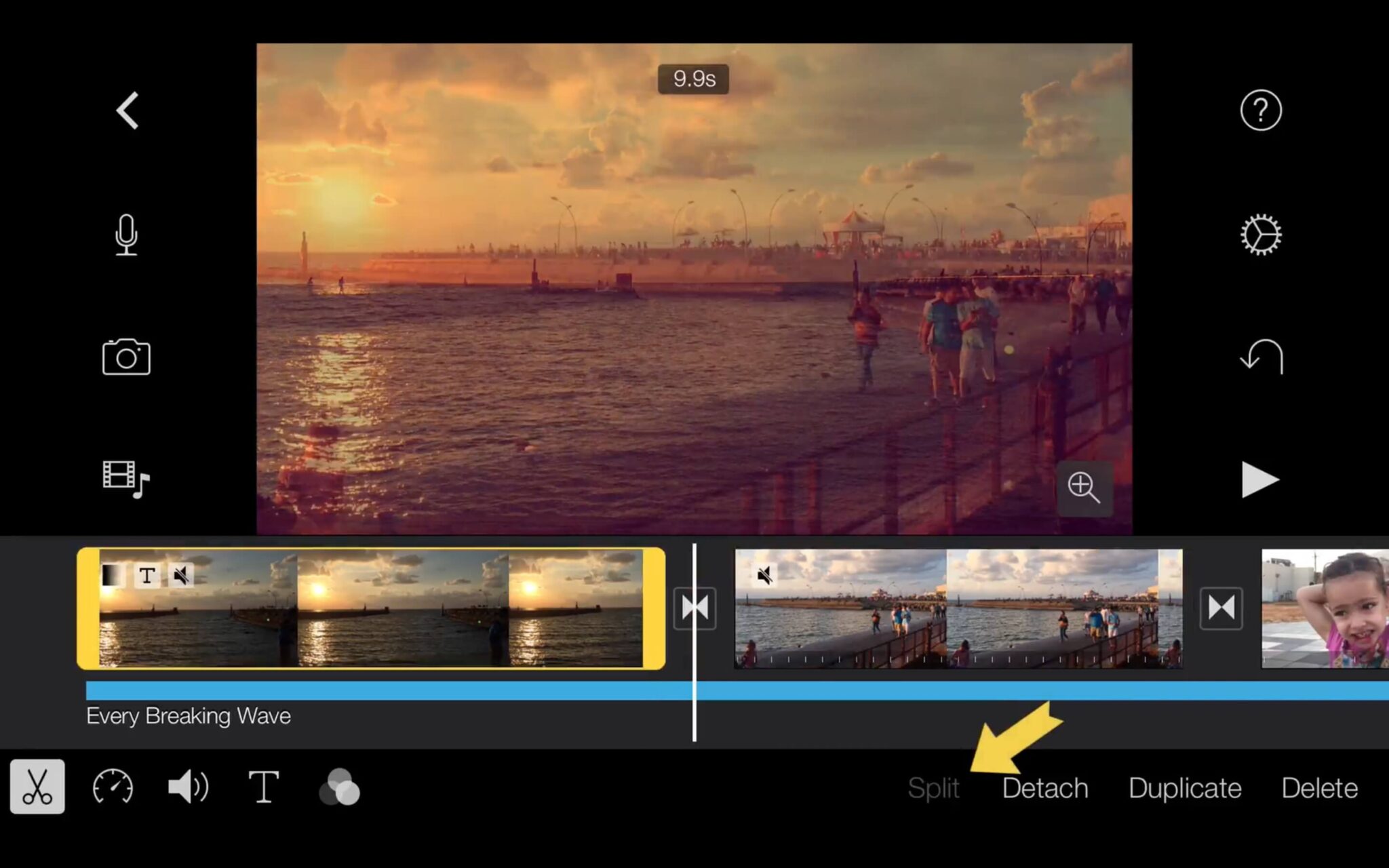Image resolution: width=1389 pixels, height=868 pixels.
Task: Select the Titles text tool
Action: [x=264, y=787]
